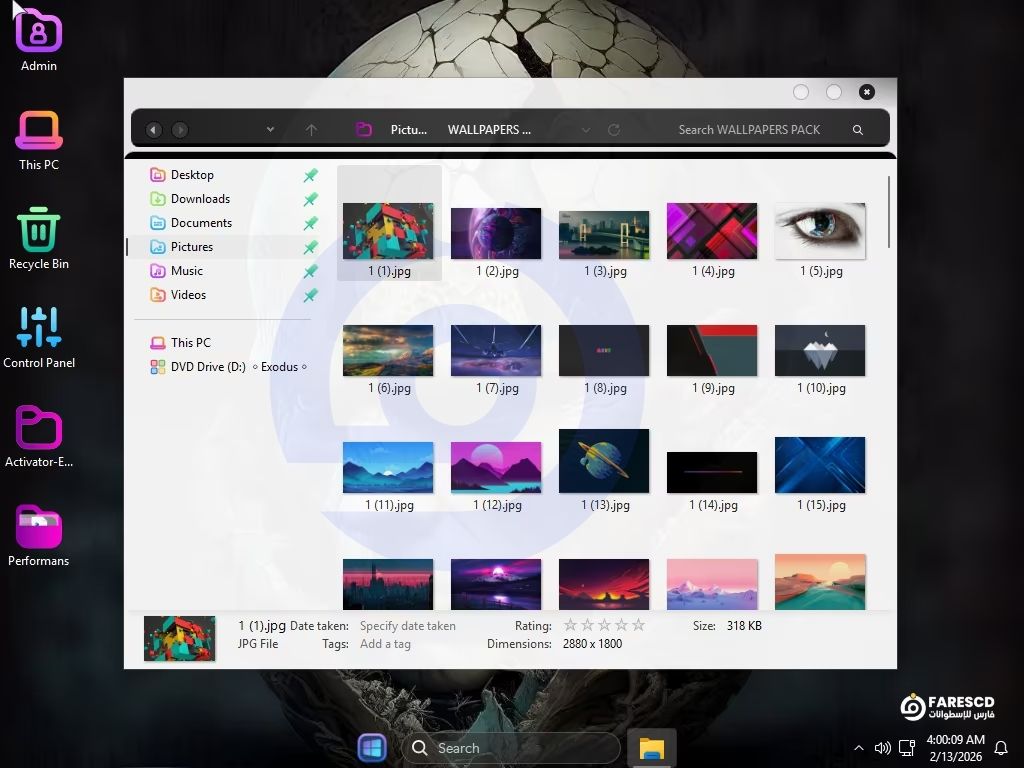Viewport: 1024px width, 768px height.
Task: Click the Windows Start button on taskbar
Action: [372, 748]
